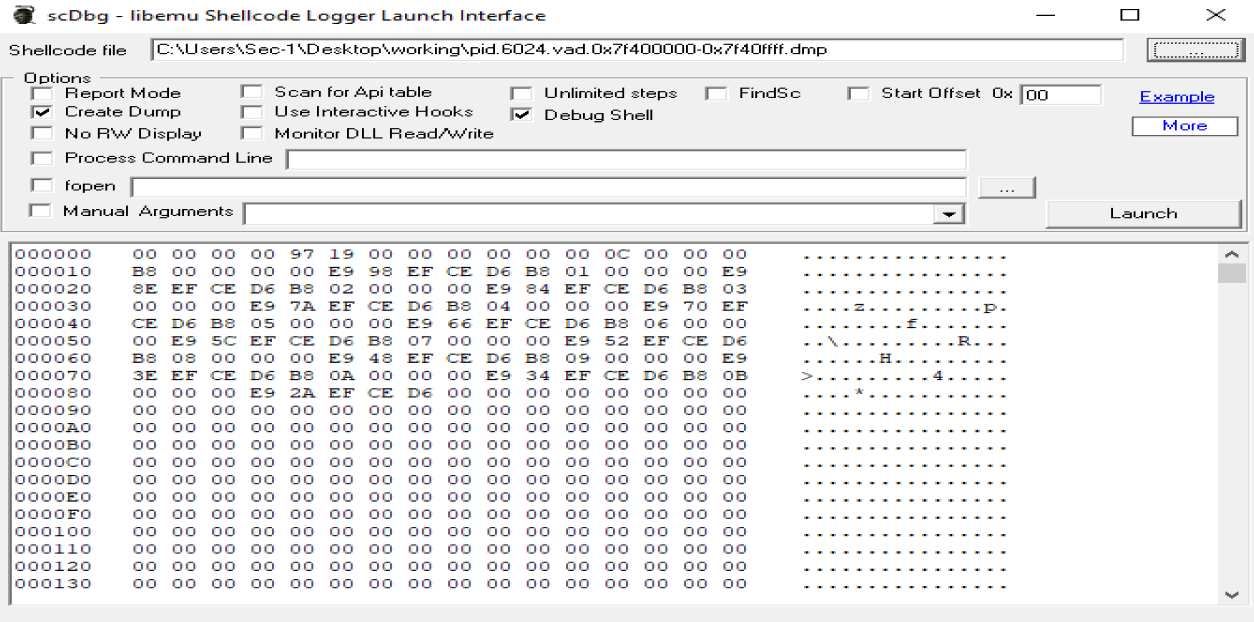Expand the Manual Arguments dropdown arrow
The height and width of the screenshot is (622, 1254).
pyautogui.click(x=946, y=214)
